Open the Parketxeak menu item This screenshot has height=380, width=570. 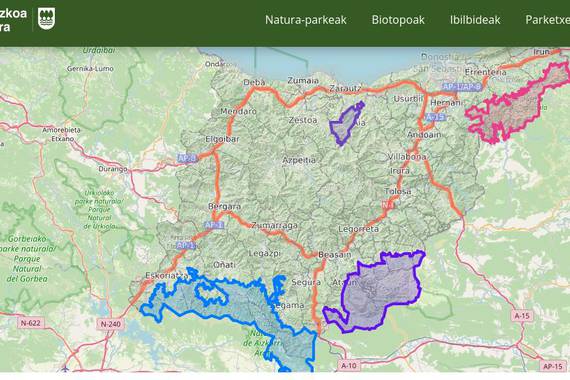[547, 20]
